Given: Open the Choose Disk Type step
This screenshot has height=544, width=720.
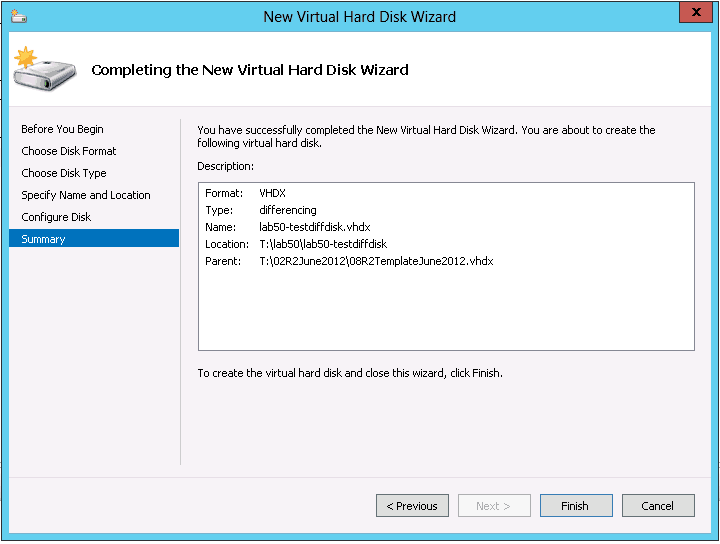Looking at the screenshot, I should (64, 173).
